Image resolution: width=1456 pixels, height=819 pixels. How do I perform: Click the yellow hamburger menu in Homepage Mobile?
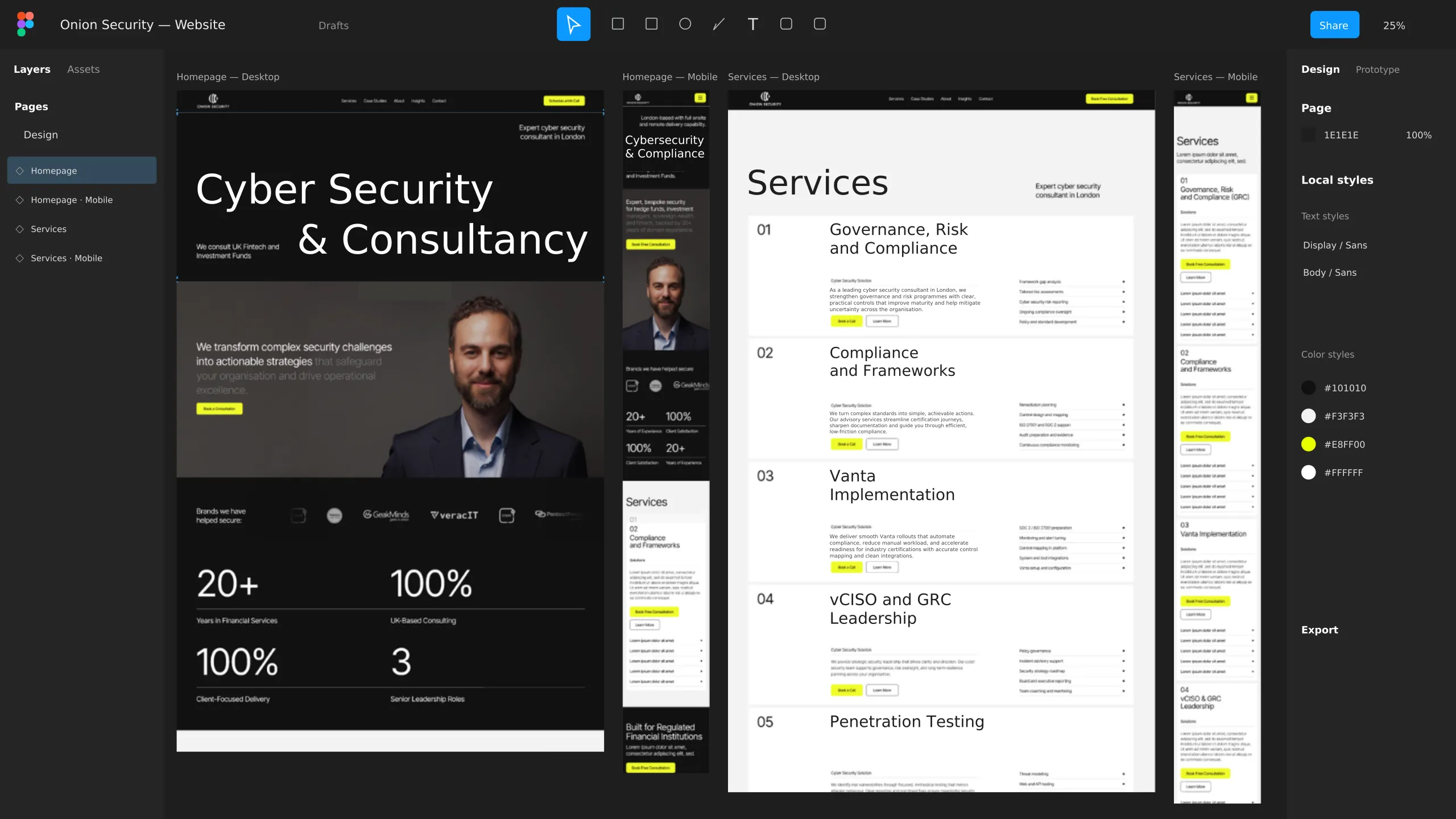pyautogui.click(x=700, y=98)
